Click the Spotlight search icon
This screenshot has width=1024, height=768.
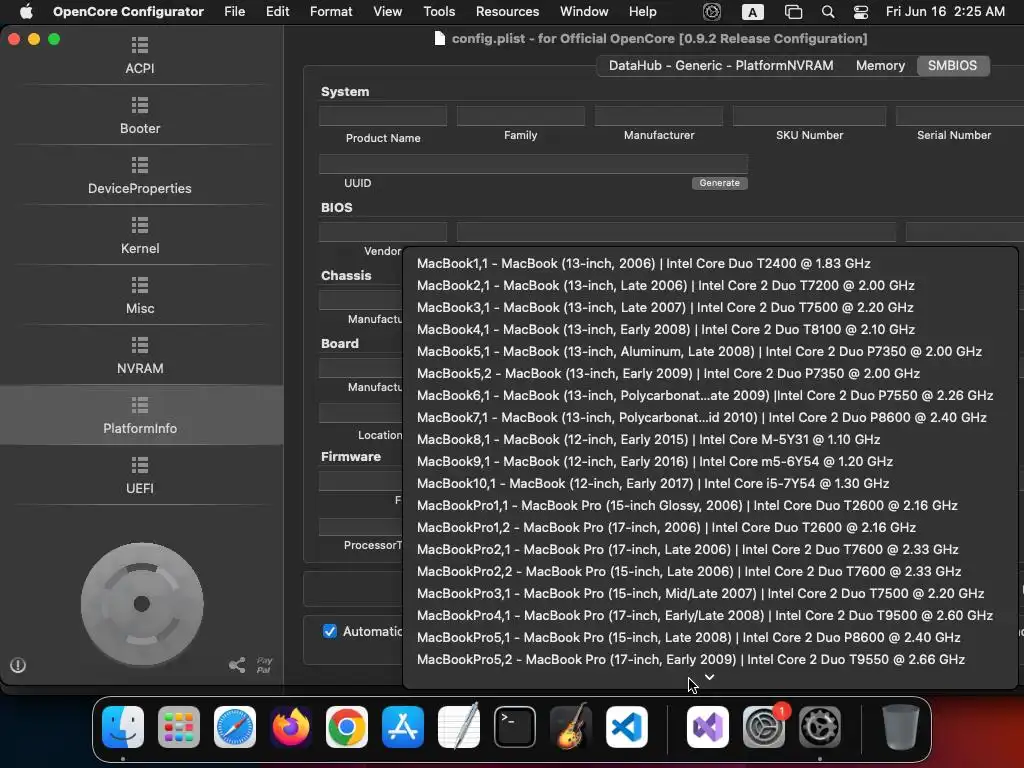click(x=827, y=12)
